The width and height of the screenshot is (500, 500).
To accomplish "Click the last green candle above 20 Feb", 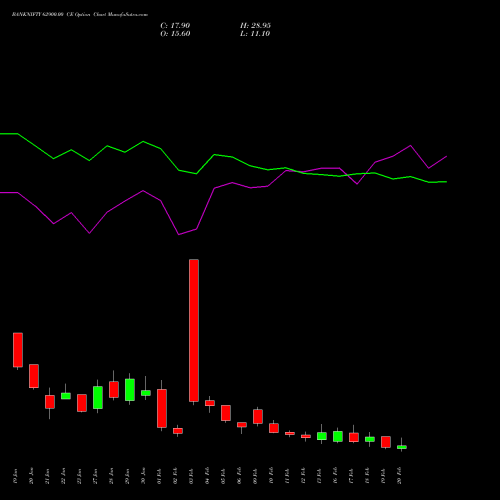I will 402,447.
